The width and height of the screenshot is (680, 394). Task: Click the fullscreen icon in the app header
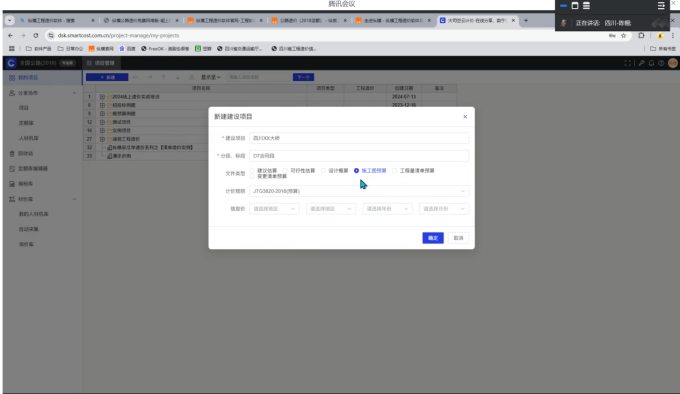click(x=628, y=63)
